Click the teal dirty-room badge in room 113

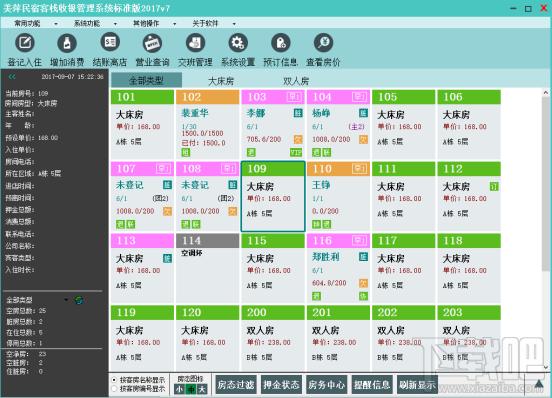pos(168,258)
